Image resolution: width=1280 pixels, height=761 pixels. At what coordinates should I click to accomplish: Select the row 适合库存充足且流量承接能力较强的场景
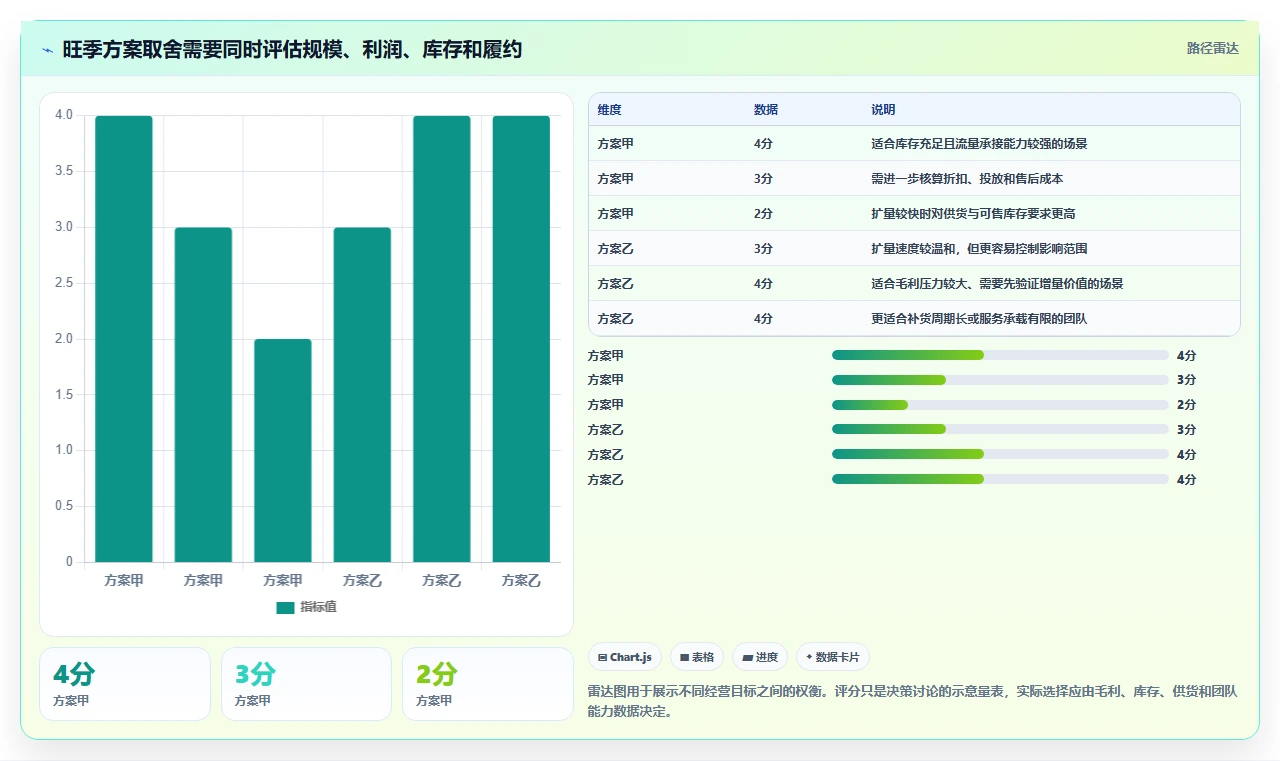pyautogui.click(x=914, y=144)
